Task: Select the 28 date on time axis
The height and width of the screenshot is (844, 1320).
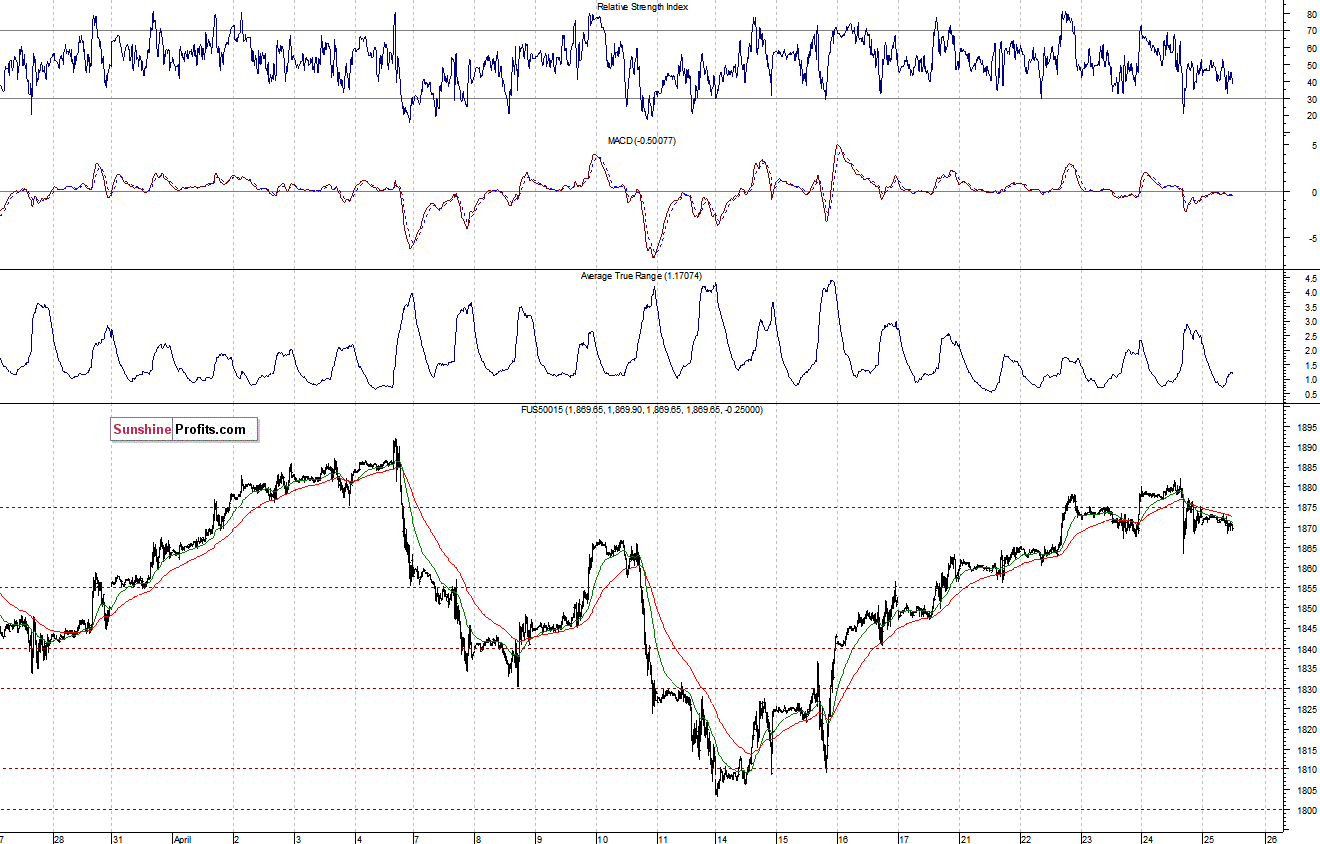Action: (x=59, y=839)
